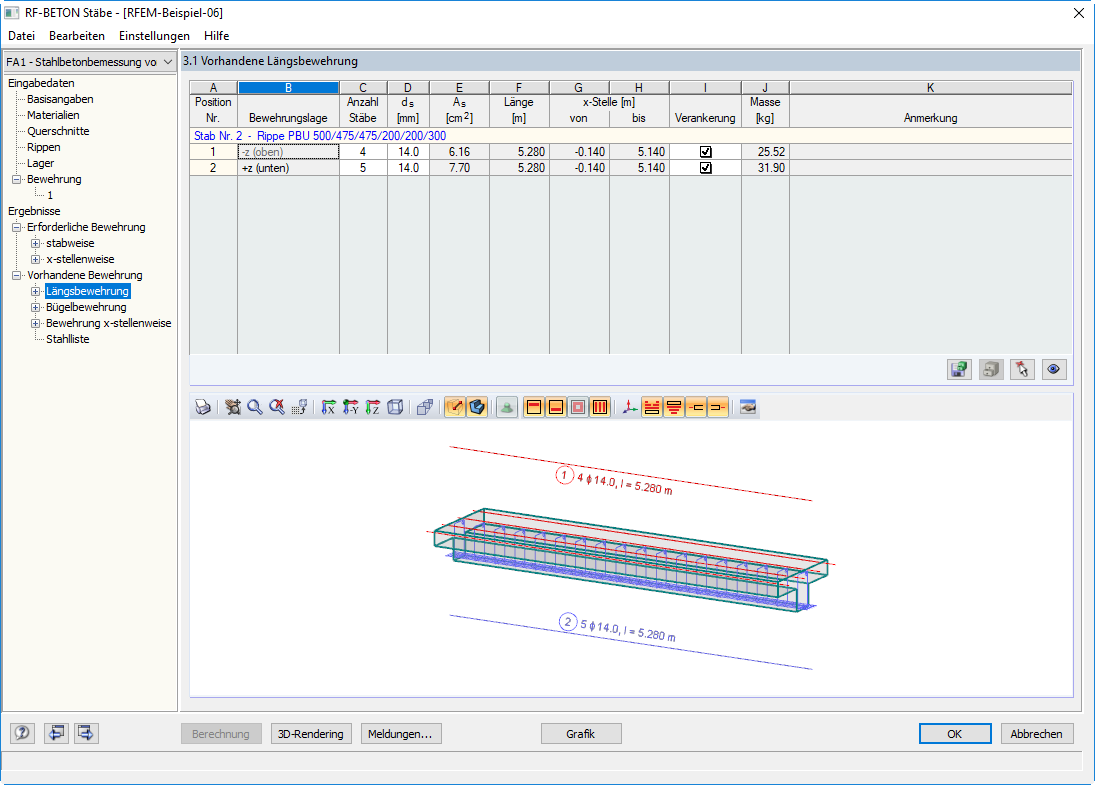Viewport: 1095px width, 785px height.
Task: Select Materialien in the navigator
Action: click(53, 115)
